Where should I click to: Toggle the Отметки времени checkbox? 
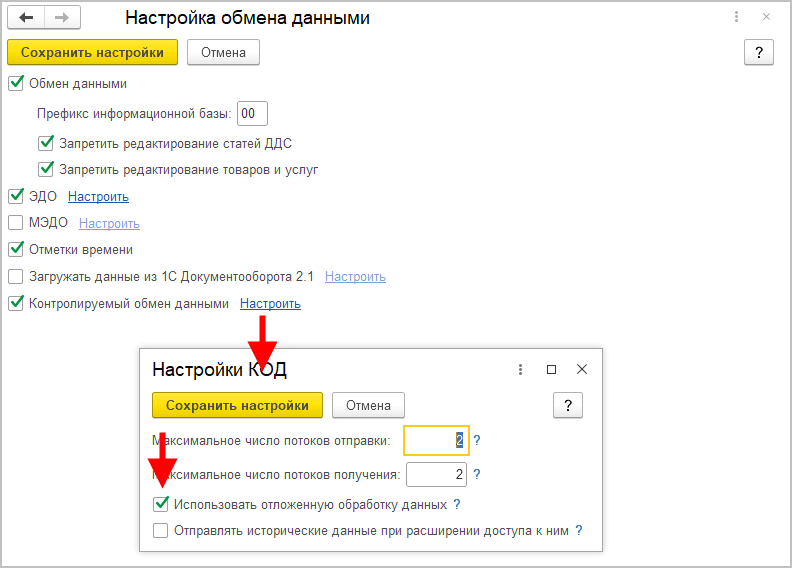(16, 249)
